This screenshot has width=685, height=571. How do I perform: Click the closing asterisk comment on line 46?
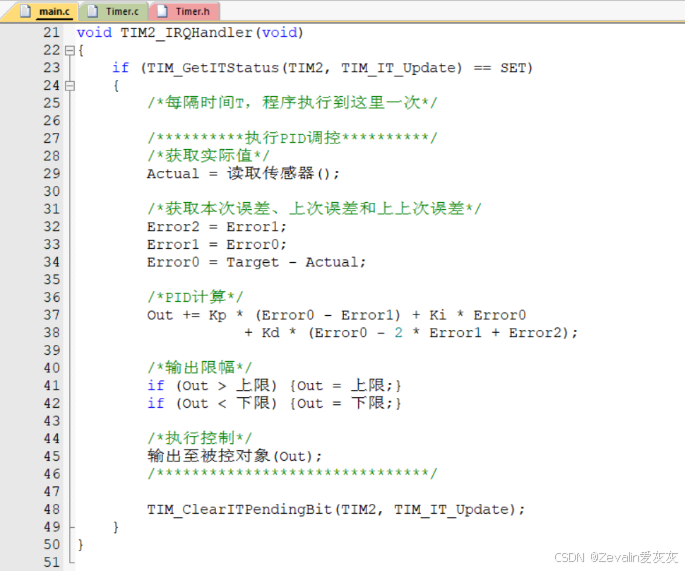pos(292,473)
